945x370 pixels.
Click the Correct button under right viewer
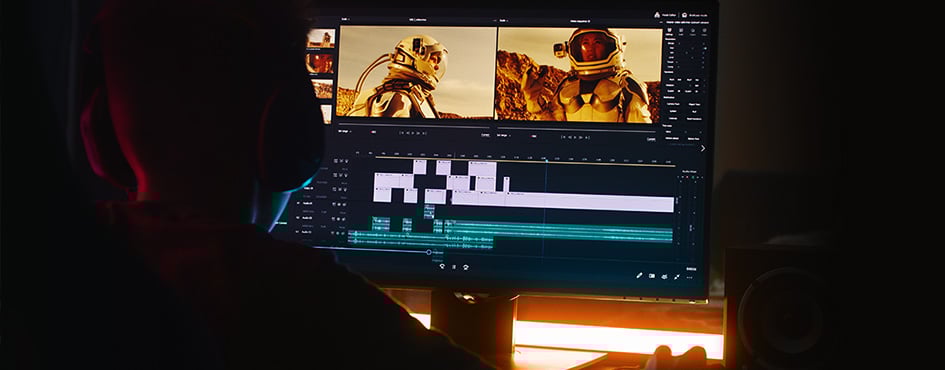(651, 139)
